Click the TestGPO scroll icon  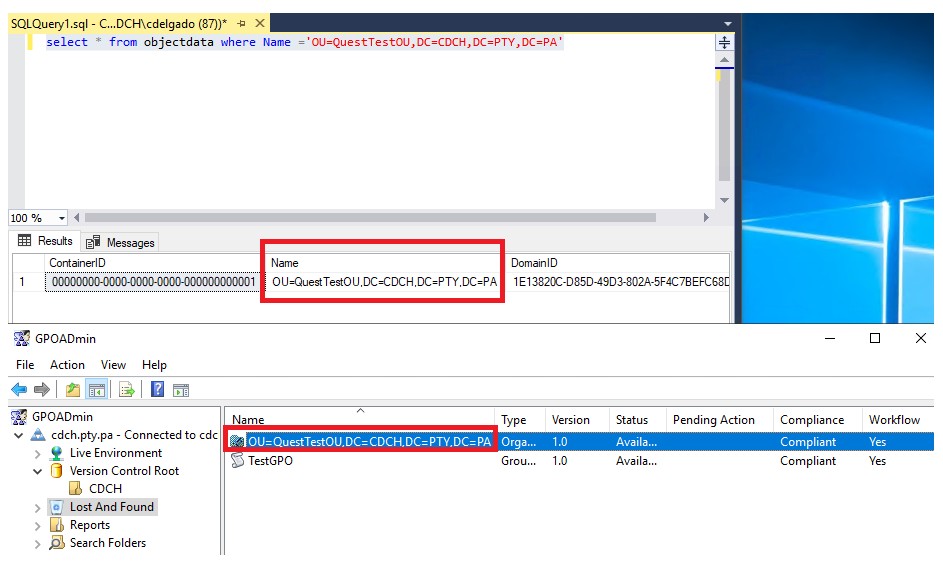click(x=238, y=460)
